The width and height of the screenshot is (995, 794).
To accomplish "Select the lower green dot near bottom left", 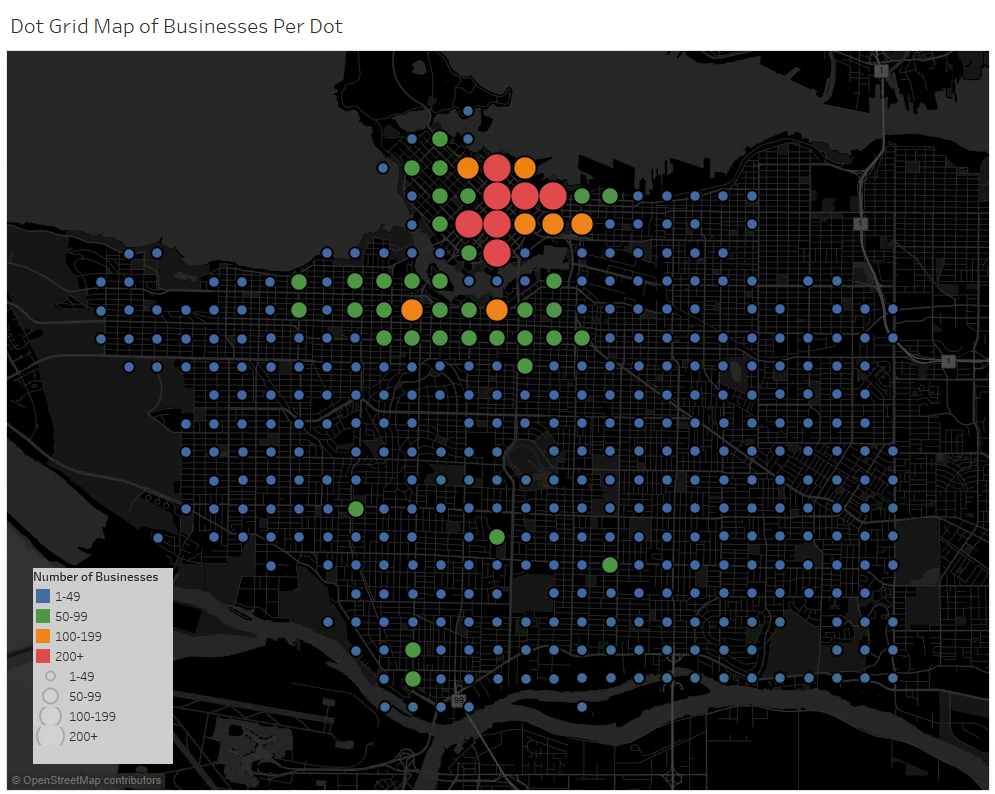I will click(x=413, y=677).
